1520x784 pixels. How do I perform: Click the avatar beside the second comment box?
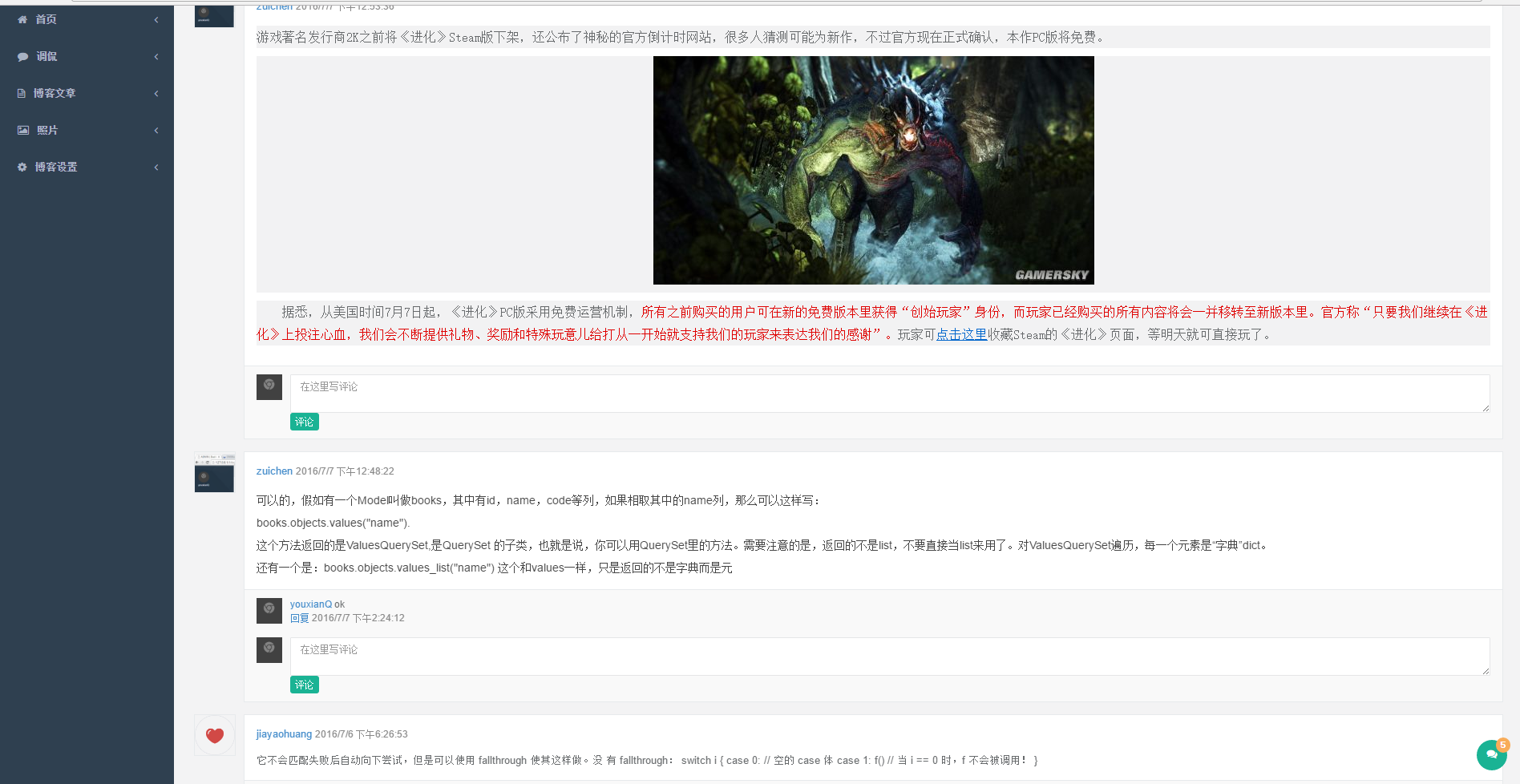(x=269, y=650)
